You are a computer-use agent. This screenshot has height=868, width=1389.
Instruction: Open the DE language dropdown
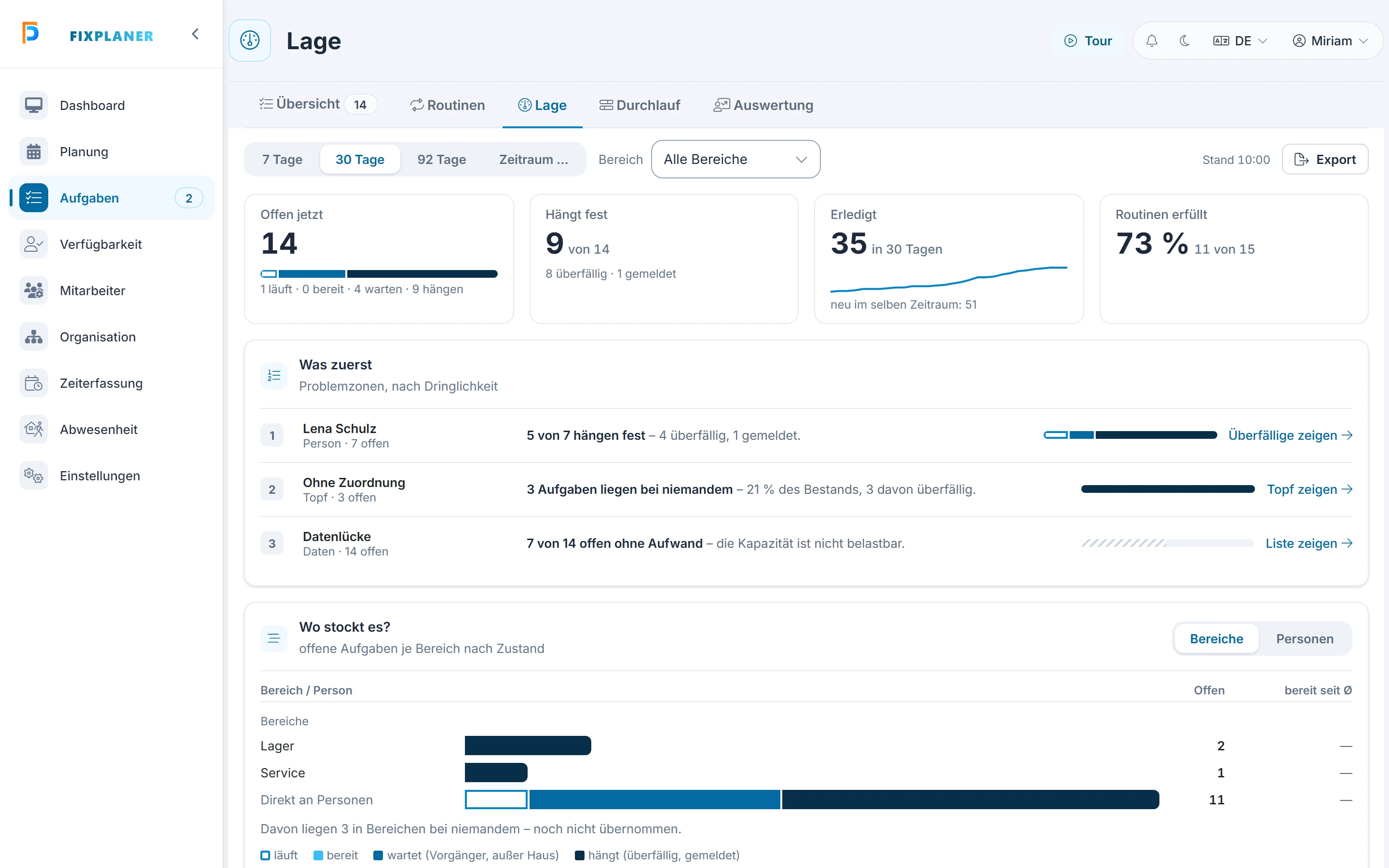click(x=1240, y=41)
